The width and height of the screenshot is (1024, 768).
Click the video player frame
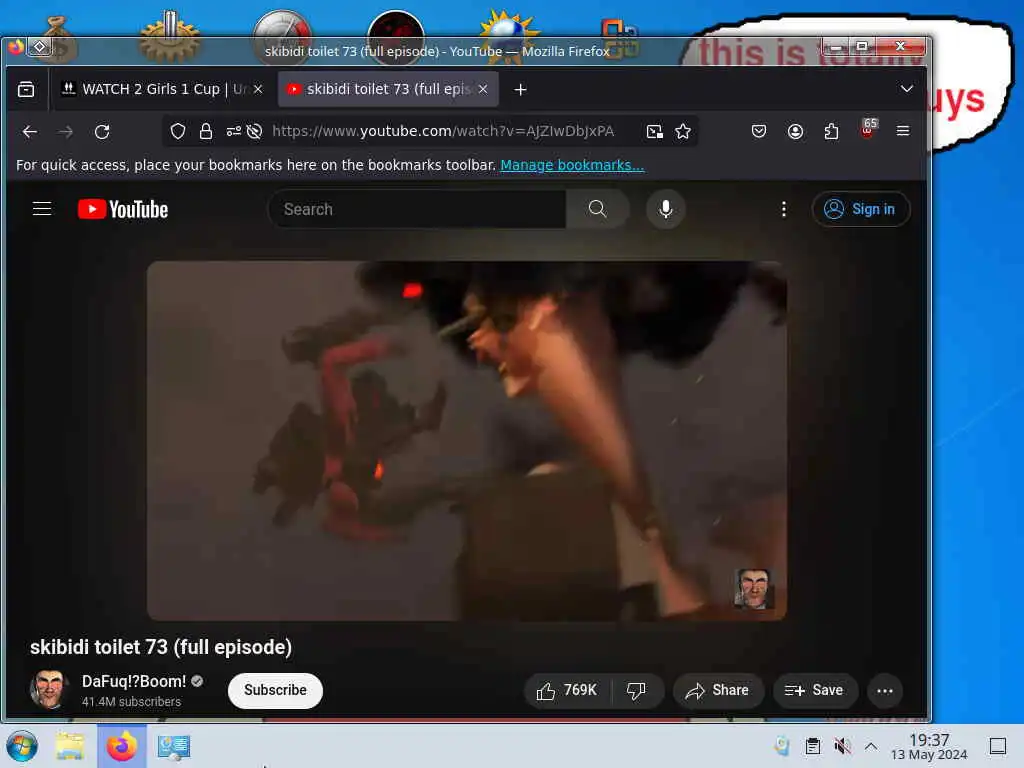click(x=466, y=441)
